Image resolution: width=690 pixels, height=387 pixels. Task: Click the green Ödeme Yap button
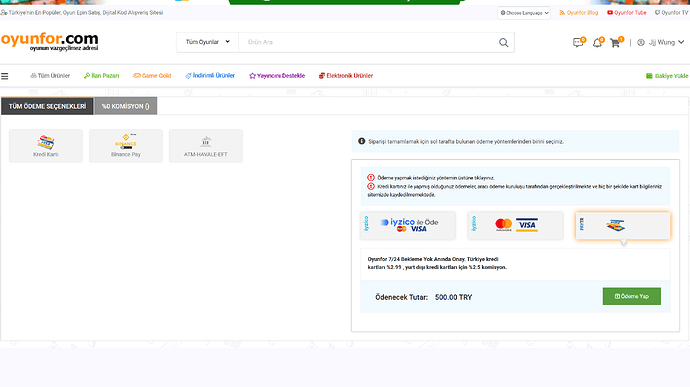coord(631,296)
